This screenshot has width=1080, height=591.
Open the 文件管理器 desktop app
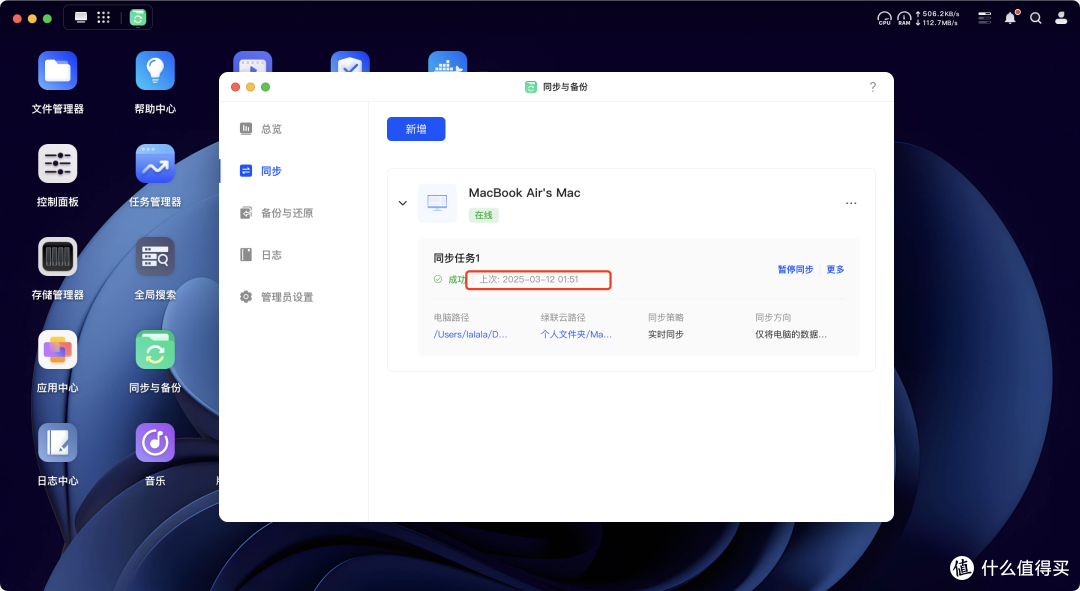point(58,71)
